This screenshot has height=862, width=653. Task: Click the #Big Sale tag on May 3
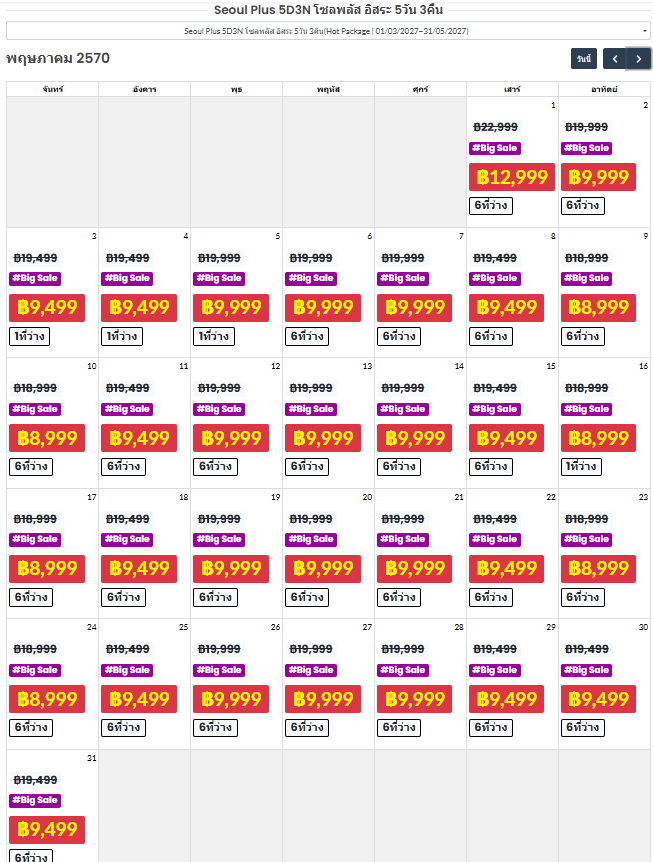[x=35, y=278]
